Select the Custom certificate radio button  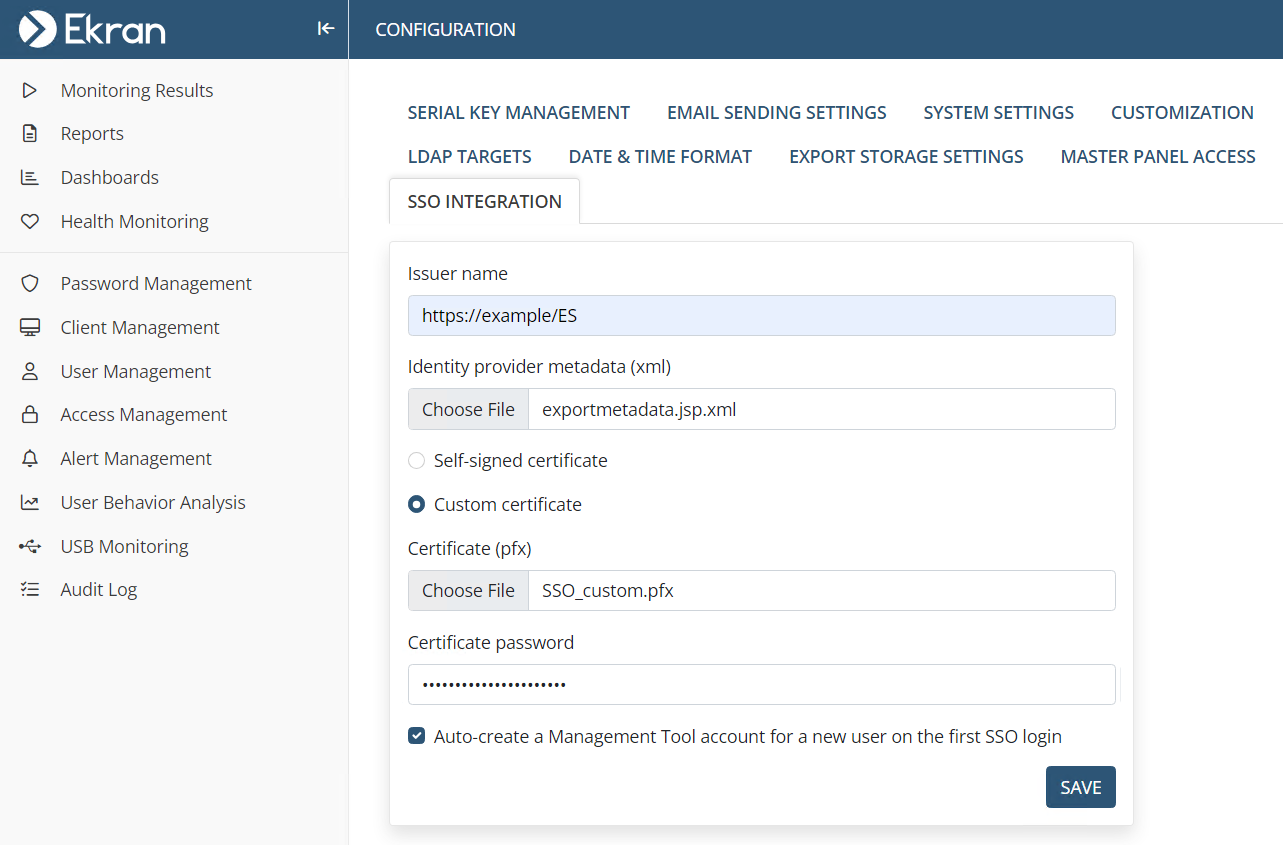417,505
